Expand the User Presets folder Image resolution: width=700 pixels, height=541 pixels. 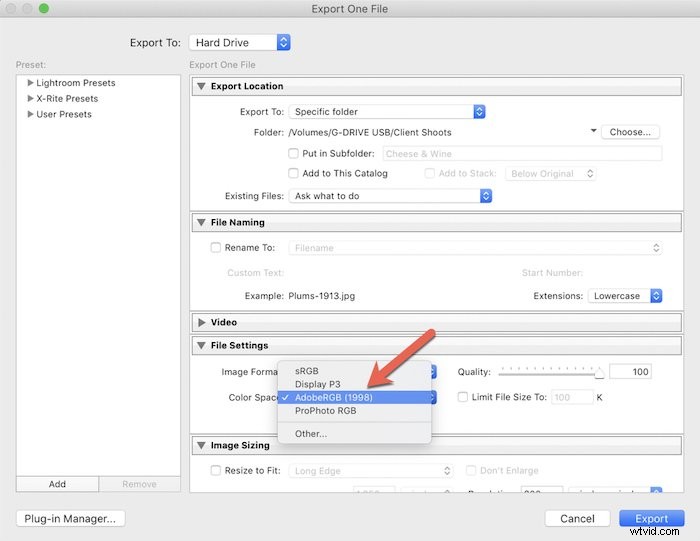[31, 114]
